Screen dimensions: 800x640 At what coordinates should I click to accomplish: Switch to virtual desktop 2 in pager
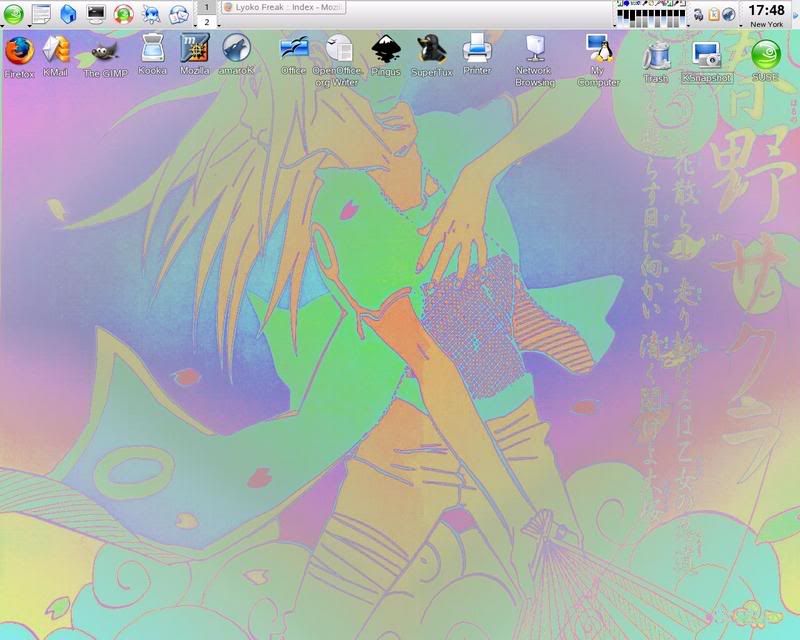pos(207,22)
